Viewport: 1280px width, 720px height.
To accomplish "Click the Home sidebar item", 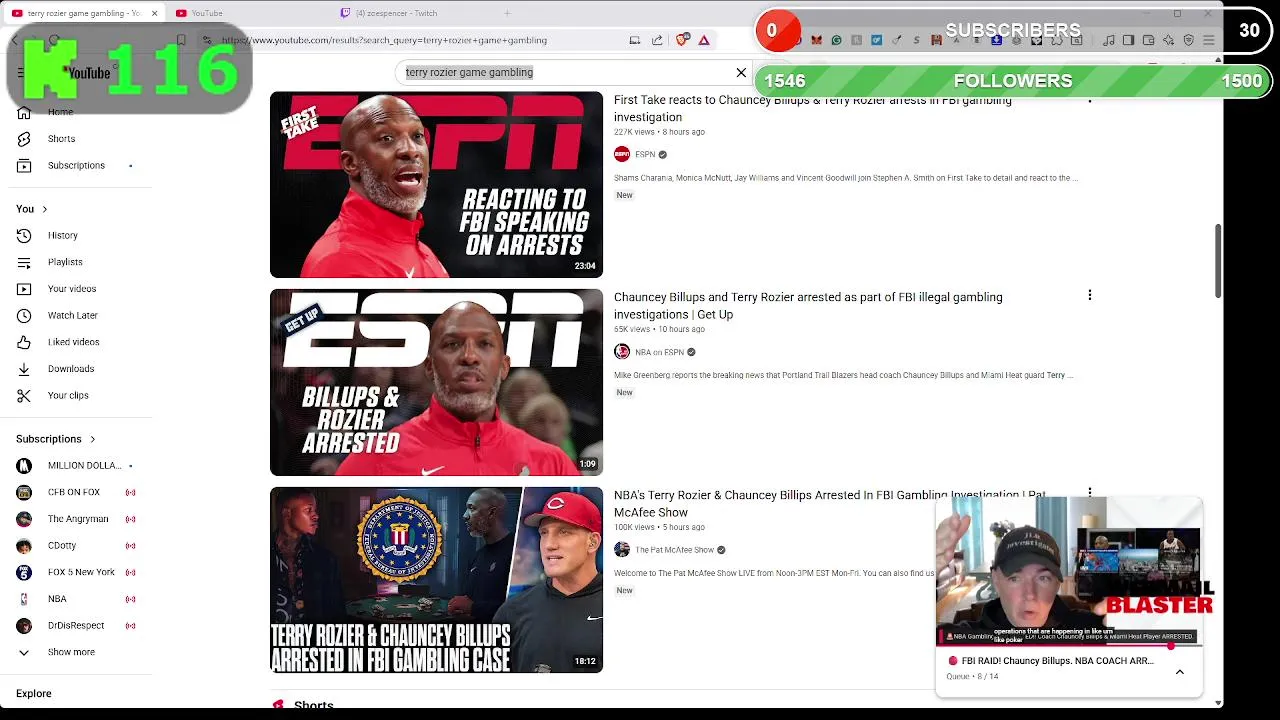I will [60, 112].
